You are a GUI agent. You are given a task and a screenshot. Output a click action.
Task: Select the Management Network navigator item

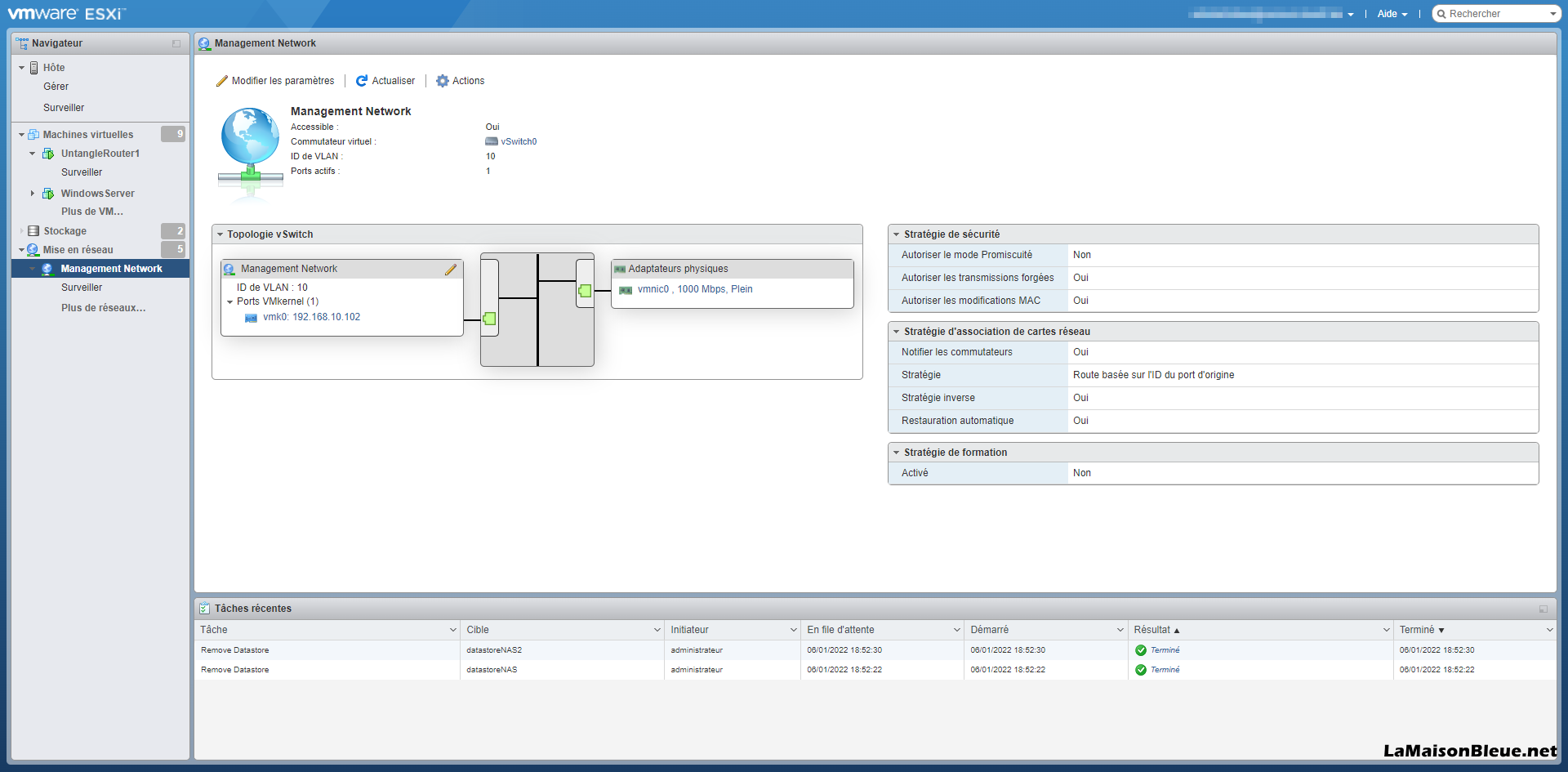100,269
